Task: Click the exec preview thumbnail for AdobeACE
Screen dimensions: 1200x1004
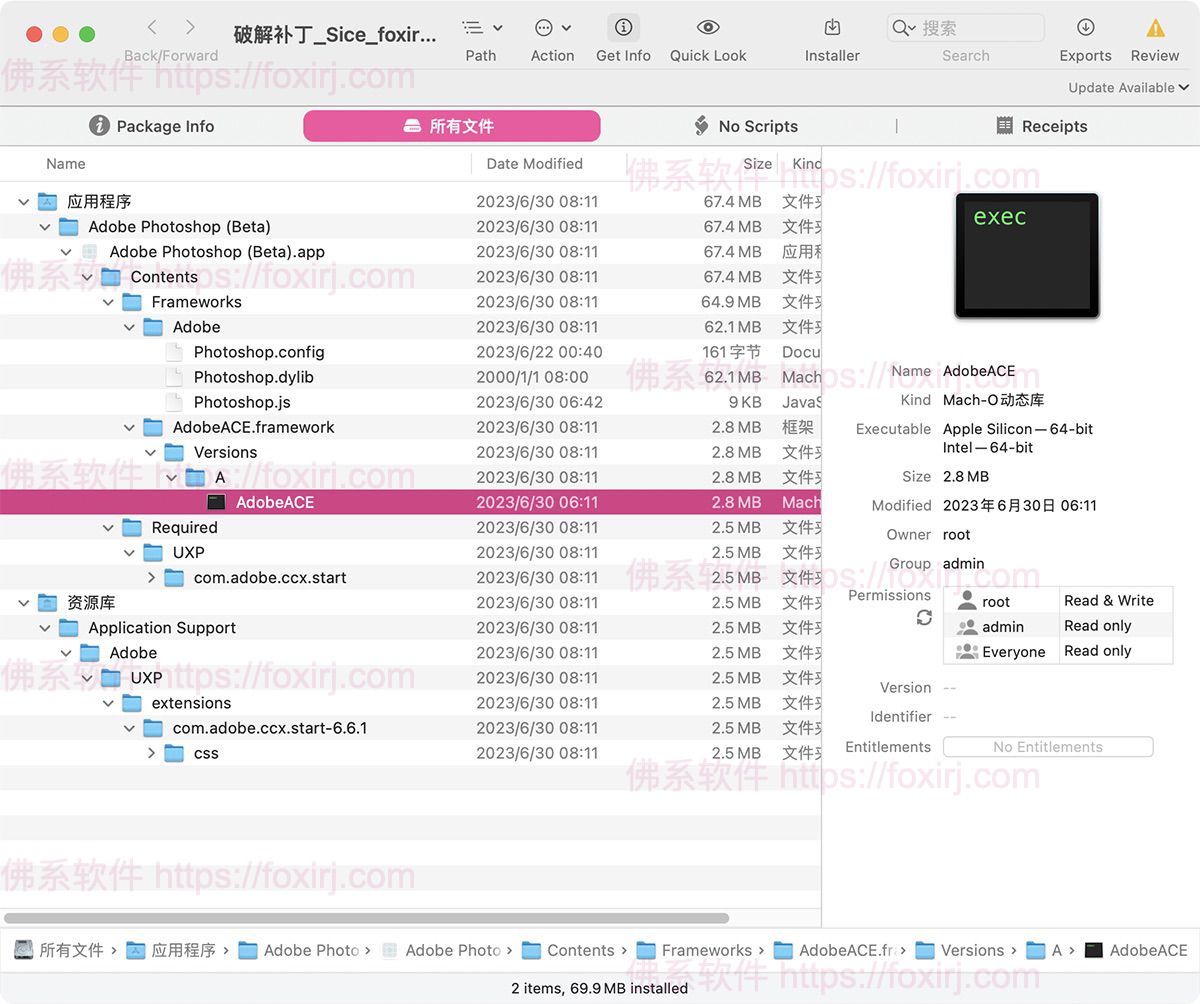Action: point(1027,254)
